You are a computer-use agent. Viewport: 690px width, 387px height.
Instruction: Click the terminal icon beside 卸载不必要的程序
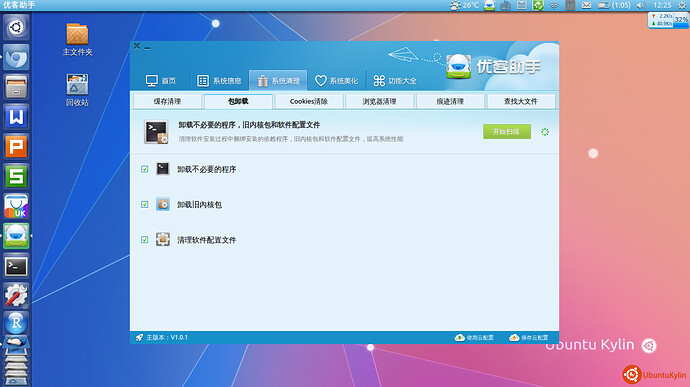163,169
